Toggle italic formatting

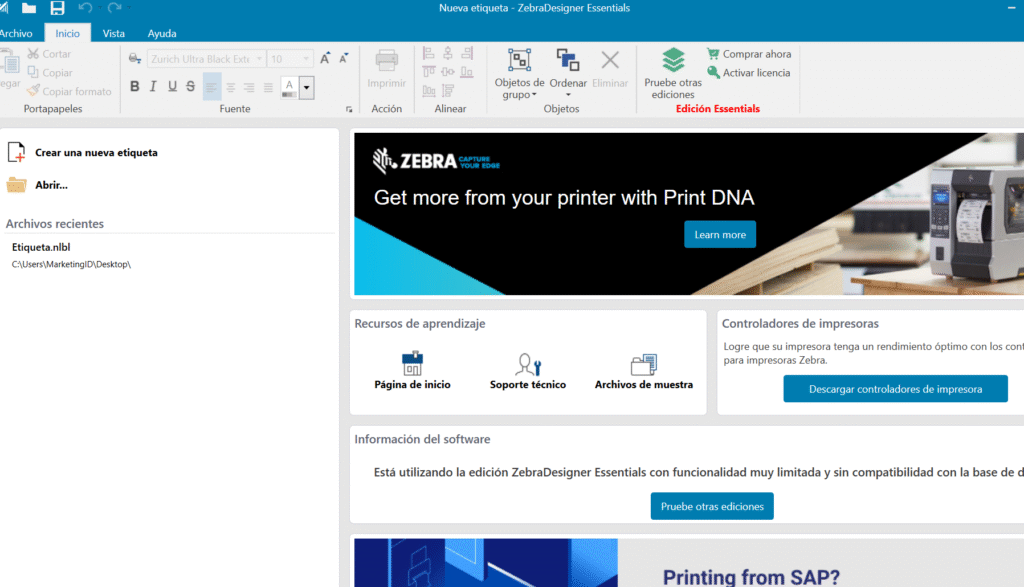tap(153, 86)
